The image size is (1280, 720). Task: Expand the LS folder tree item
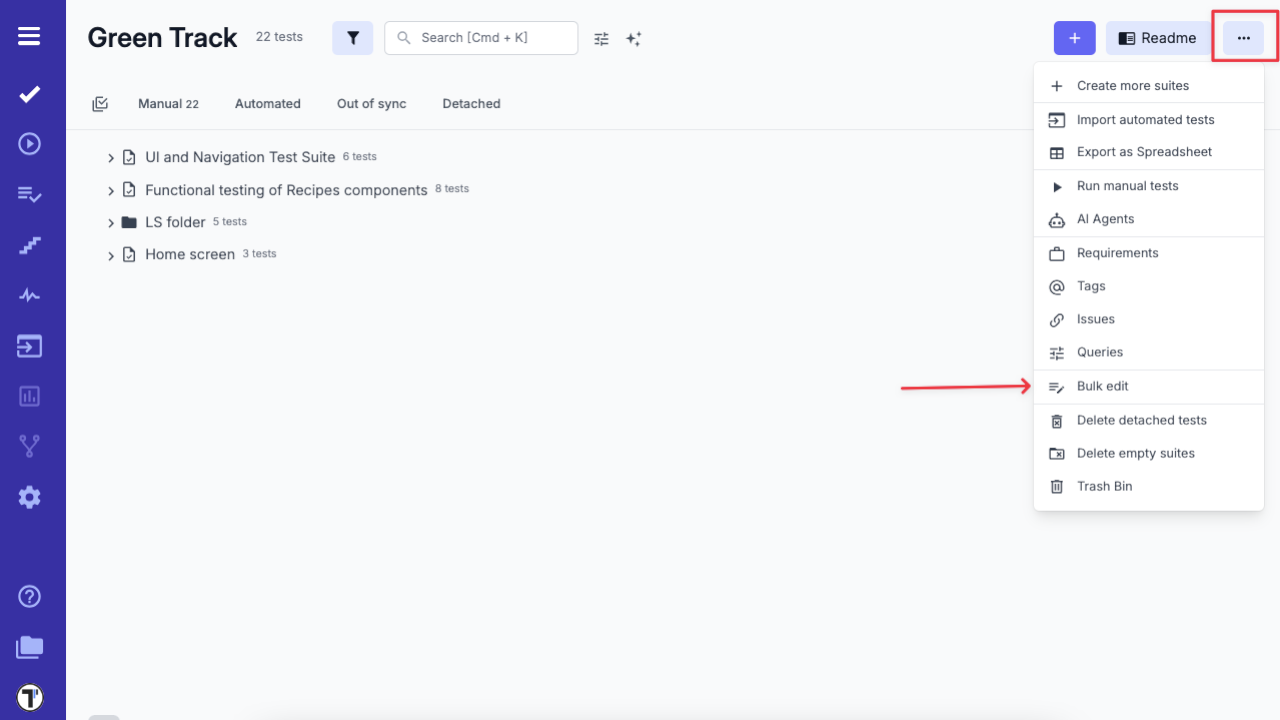click(x=110, y=221)
